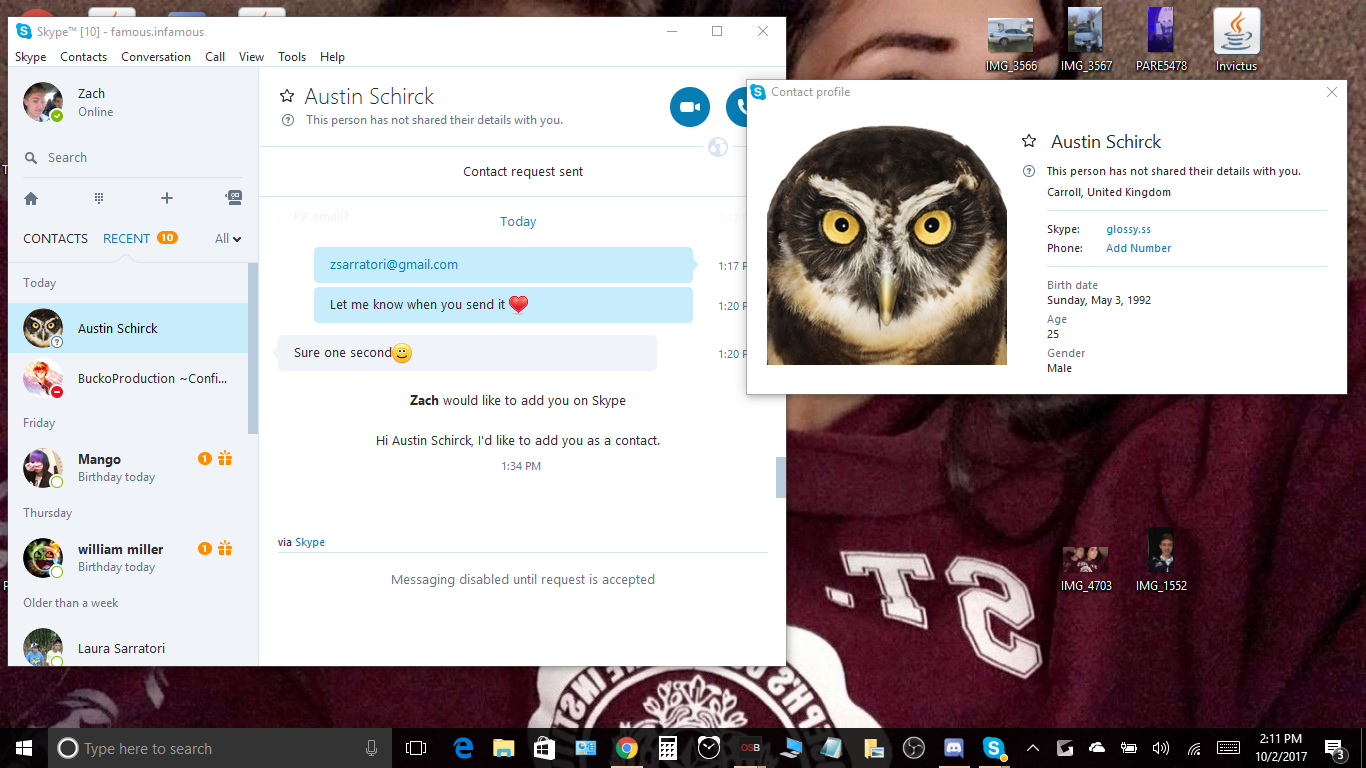The width and height of the screenshot is (1366, 768).
Task: Open the PARE5478 desktop file
Action: tap(1161, 42)
